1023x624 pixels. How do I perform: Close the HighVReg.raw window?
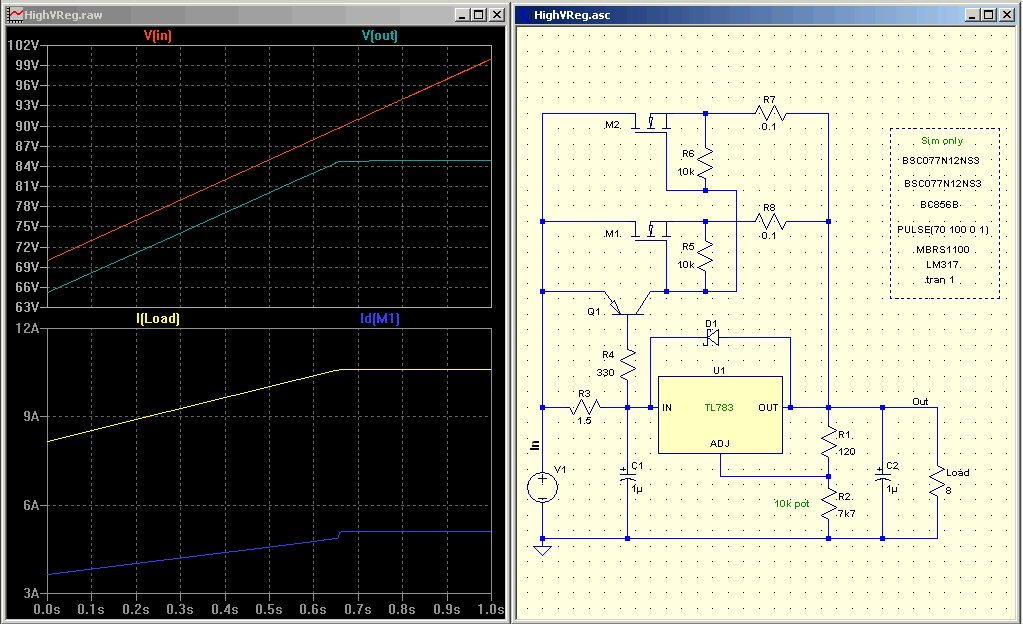[497, 14]
